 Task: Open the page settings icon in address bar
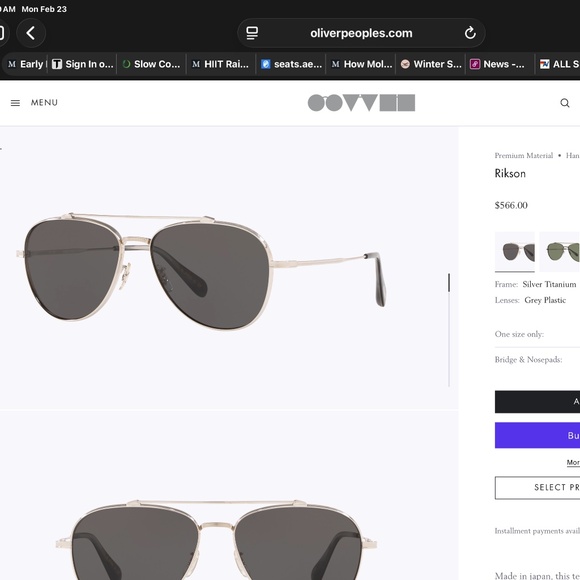click(252, 33)
